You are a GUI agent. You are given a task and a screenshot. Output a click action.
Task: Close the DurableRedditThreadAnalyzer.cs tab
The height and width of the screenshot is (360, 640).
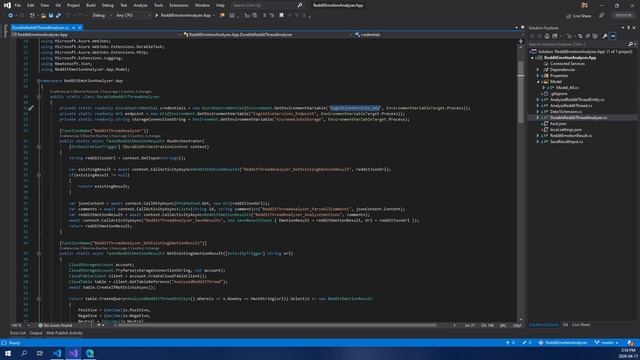(x=80, y=28)
